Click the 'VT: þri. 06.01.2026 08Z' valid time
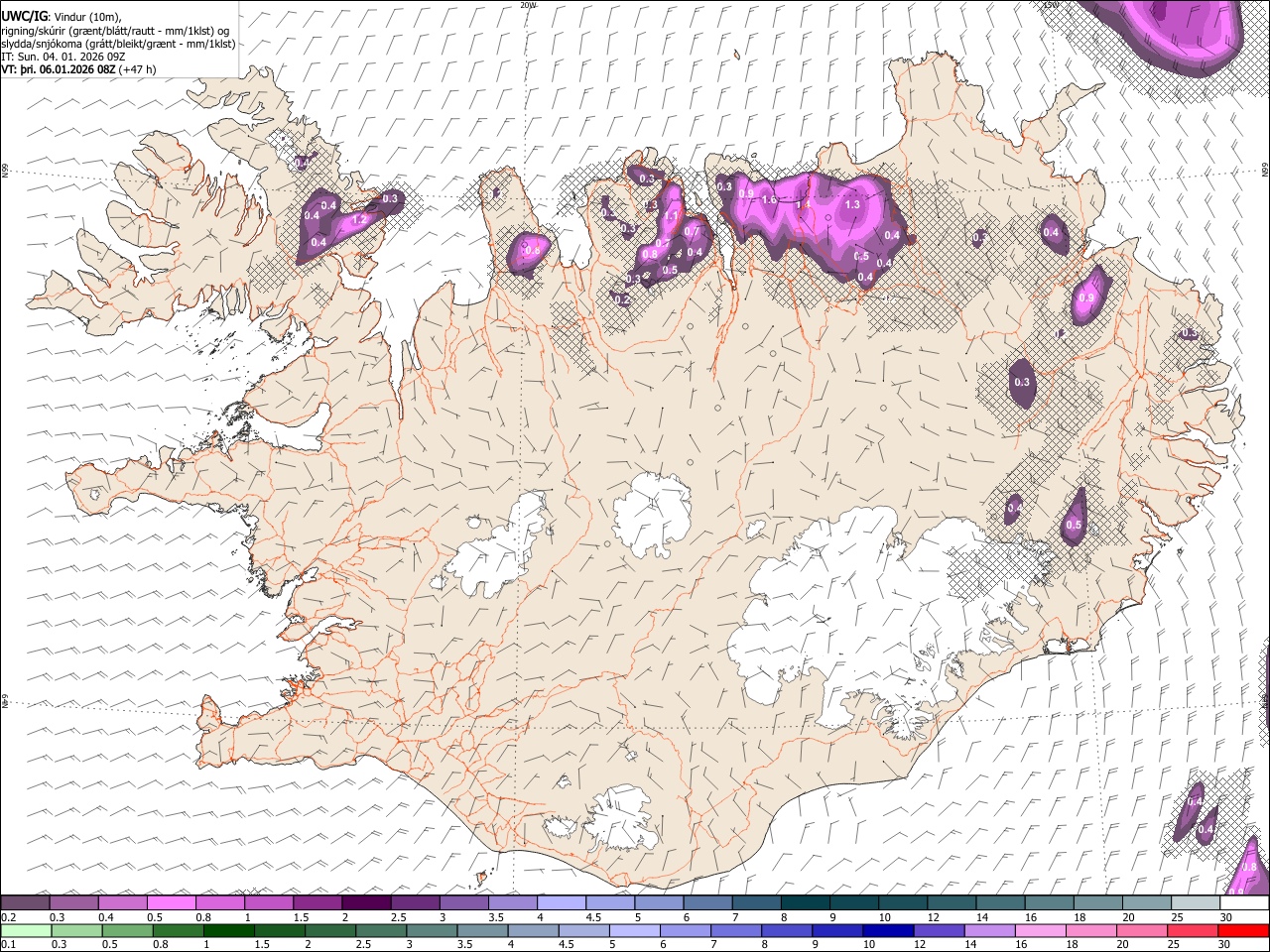Image resolution: width=1270 pixels, height=952 pixels. [59, 70]
